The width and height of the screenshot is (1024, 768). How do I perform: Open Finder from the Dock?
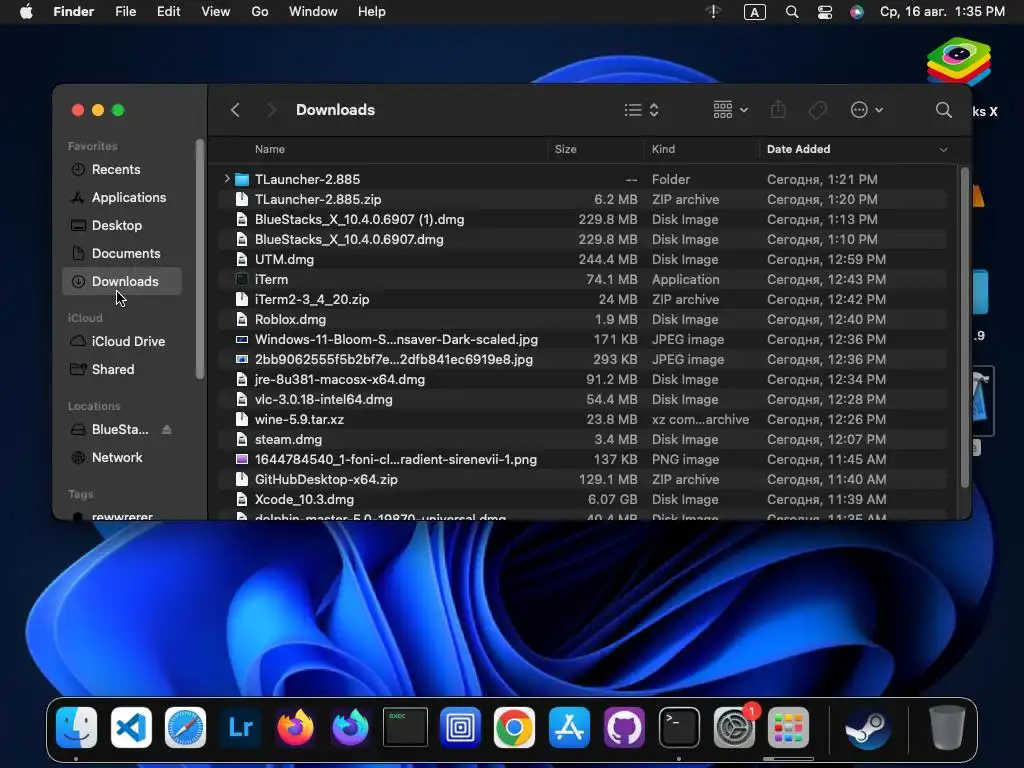click(x=76, y=727)
